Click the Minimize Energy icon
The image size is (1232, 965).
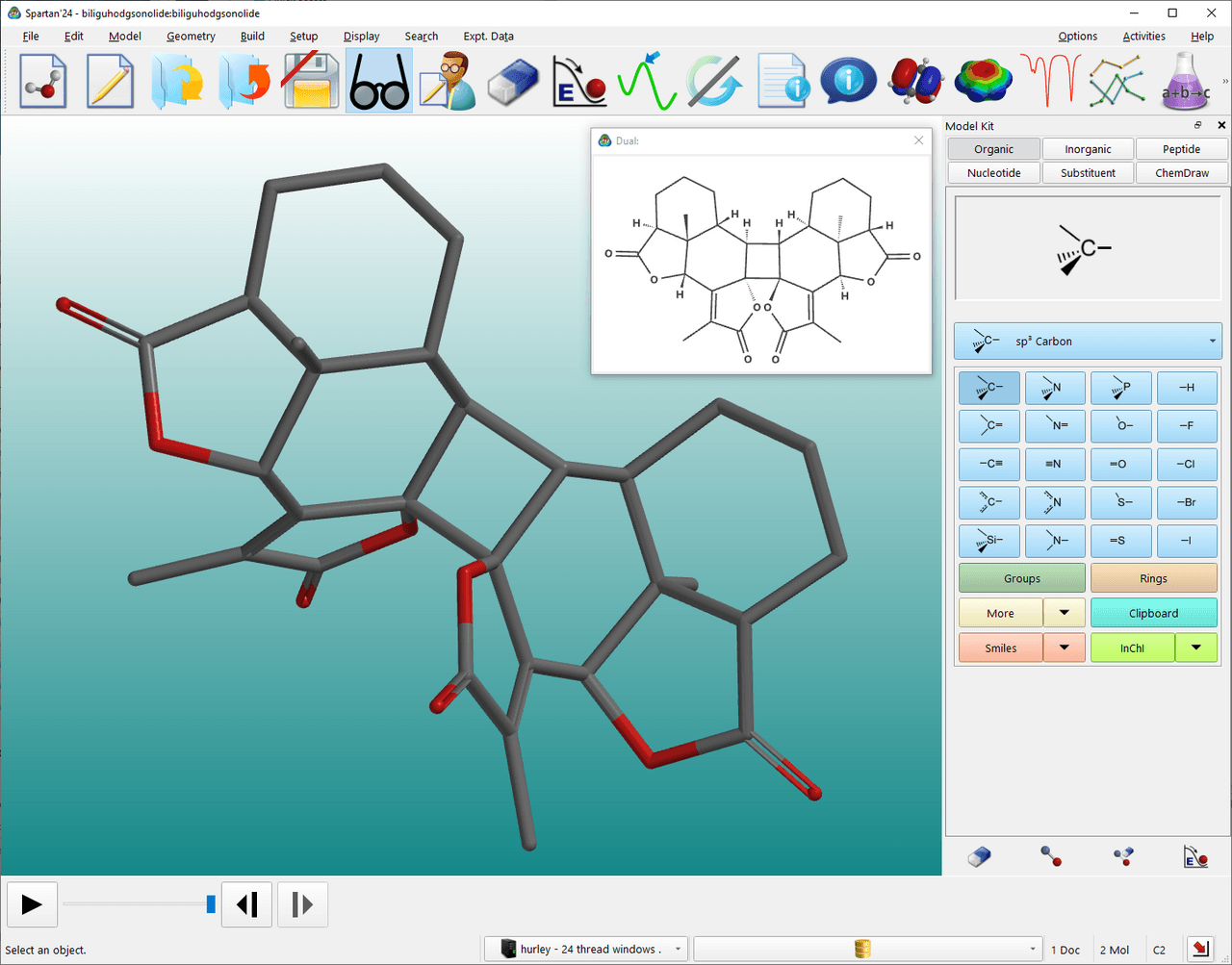[579, 81]
